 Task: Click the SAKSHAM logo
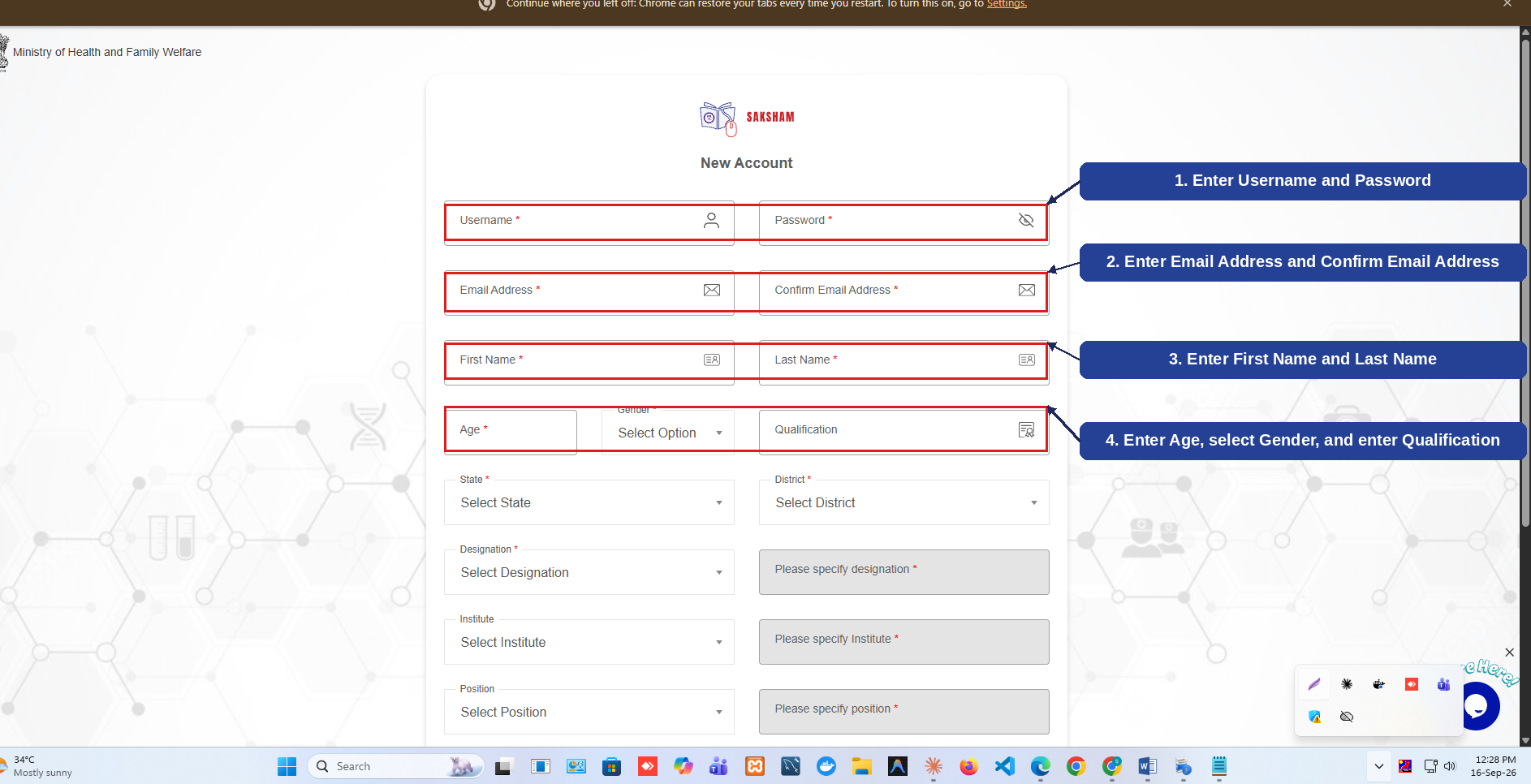[x=747, y=118]
